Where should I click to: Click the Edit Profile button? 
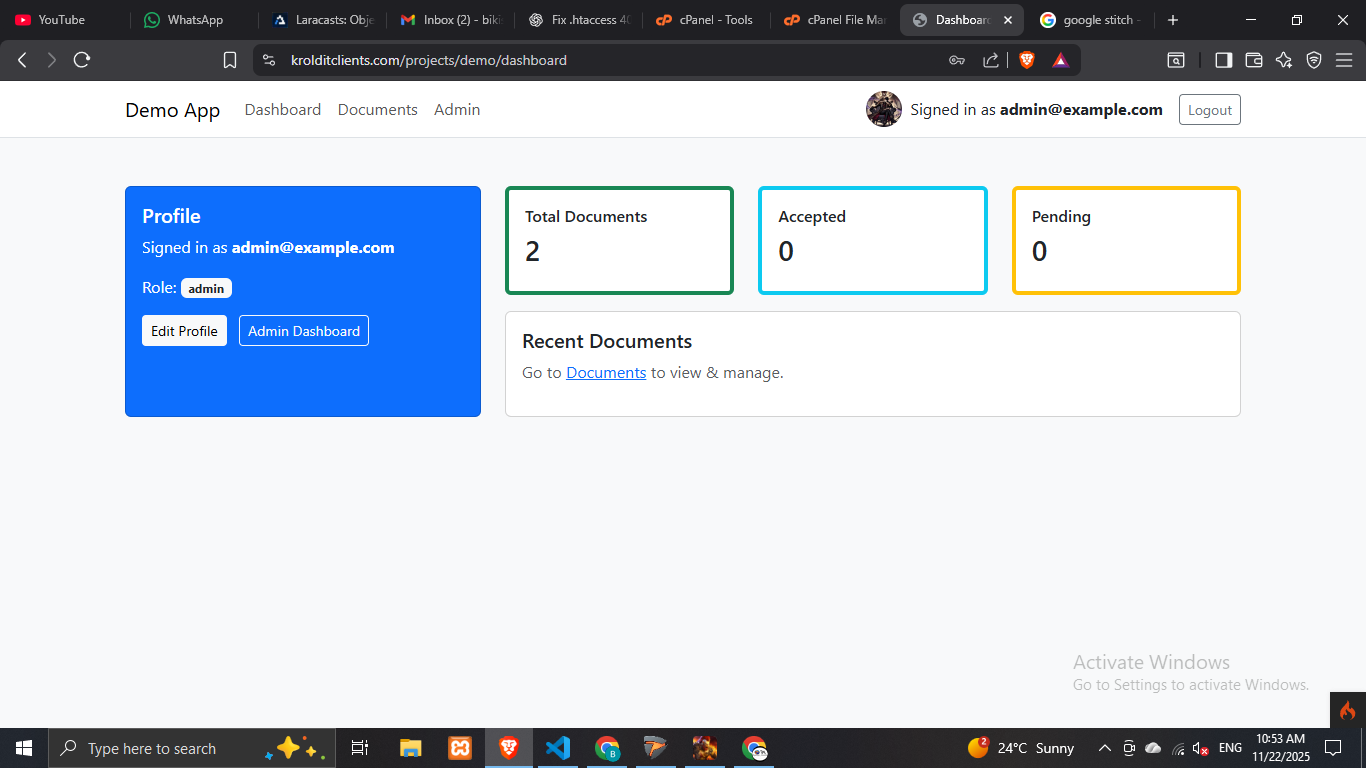coord(184,331)
